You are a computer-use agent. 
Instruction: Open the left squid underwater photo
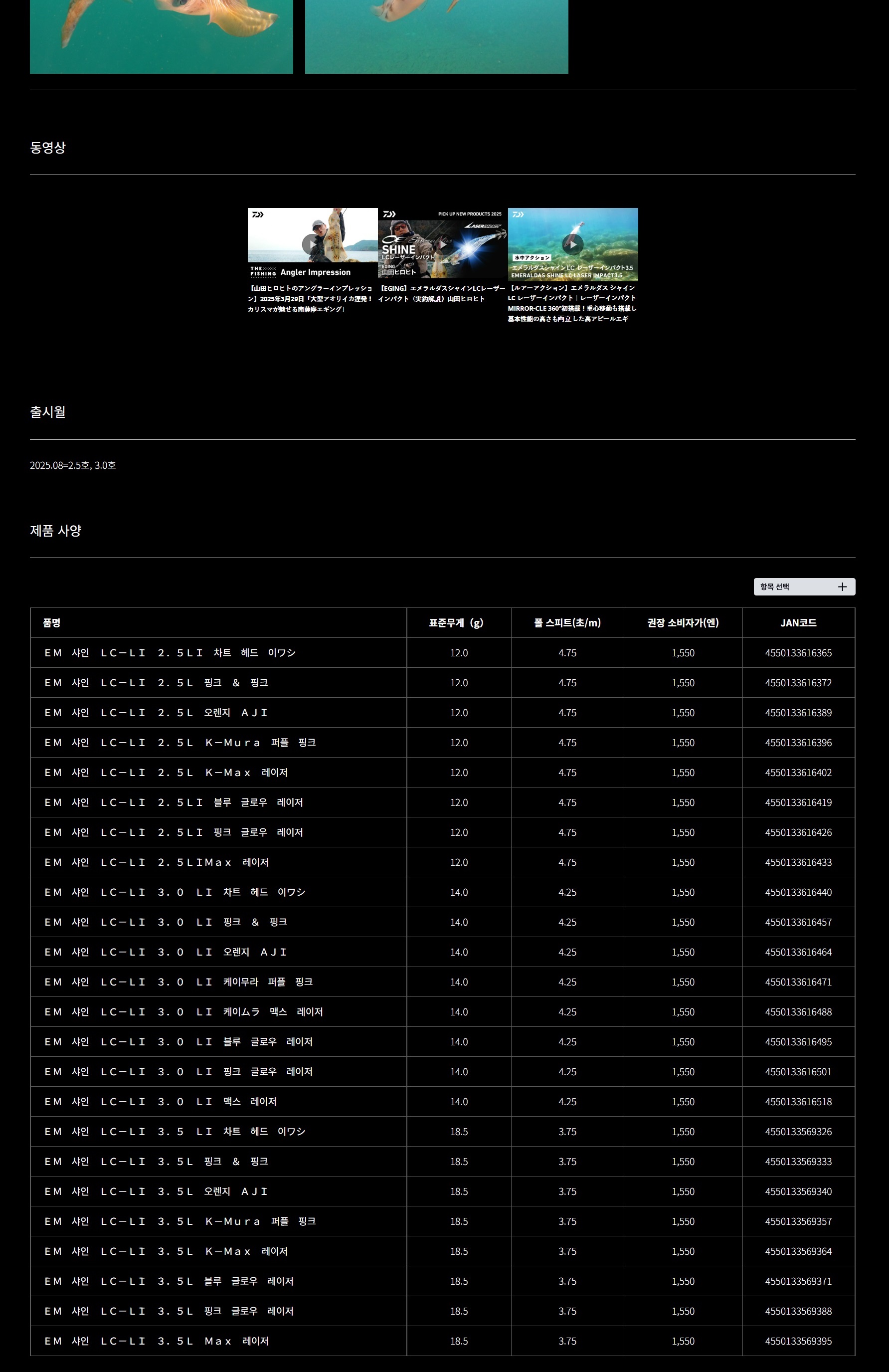tap(162, 36)
